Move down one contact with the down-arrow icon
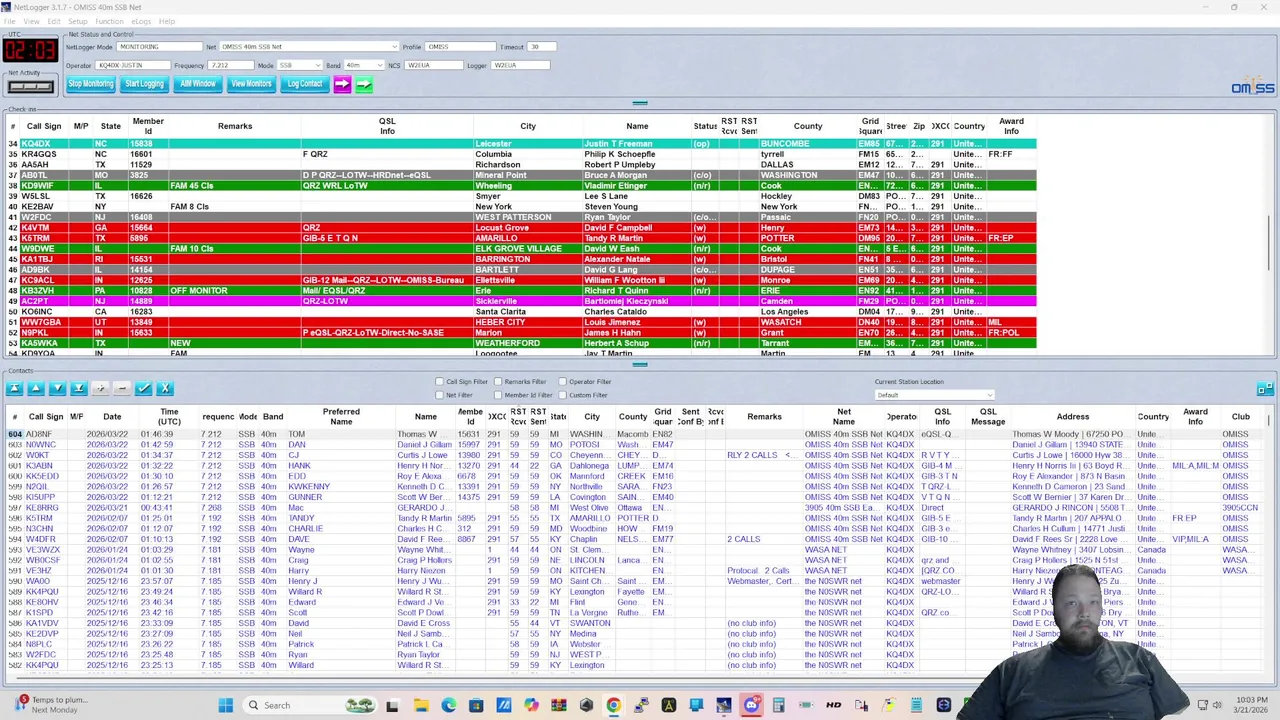 [57, 388]
